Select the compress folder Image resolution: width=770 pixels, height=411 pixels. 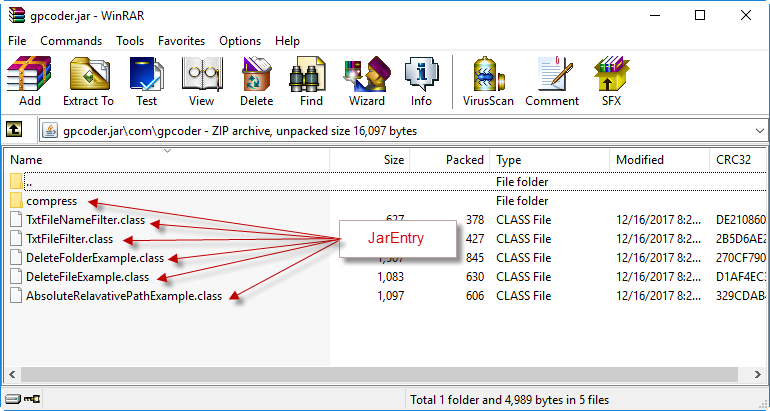point(51,201)
